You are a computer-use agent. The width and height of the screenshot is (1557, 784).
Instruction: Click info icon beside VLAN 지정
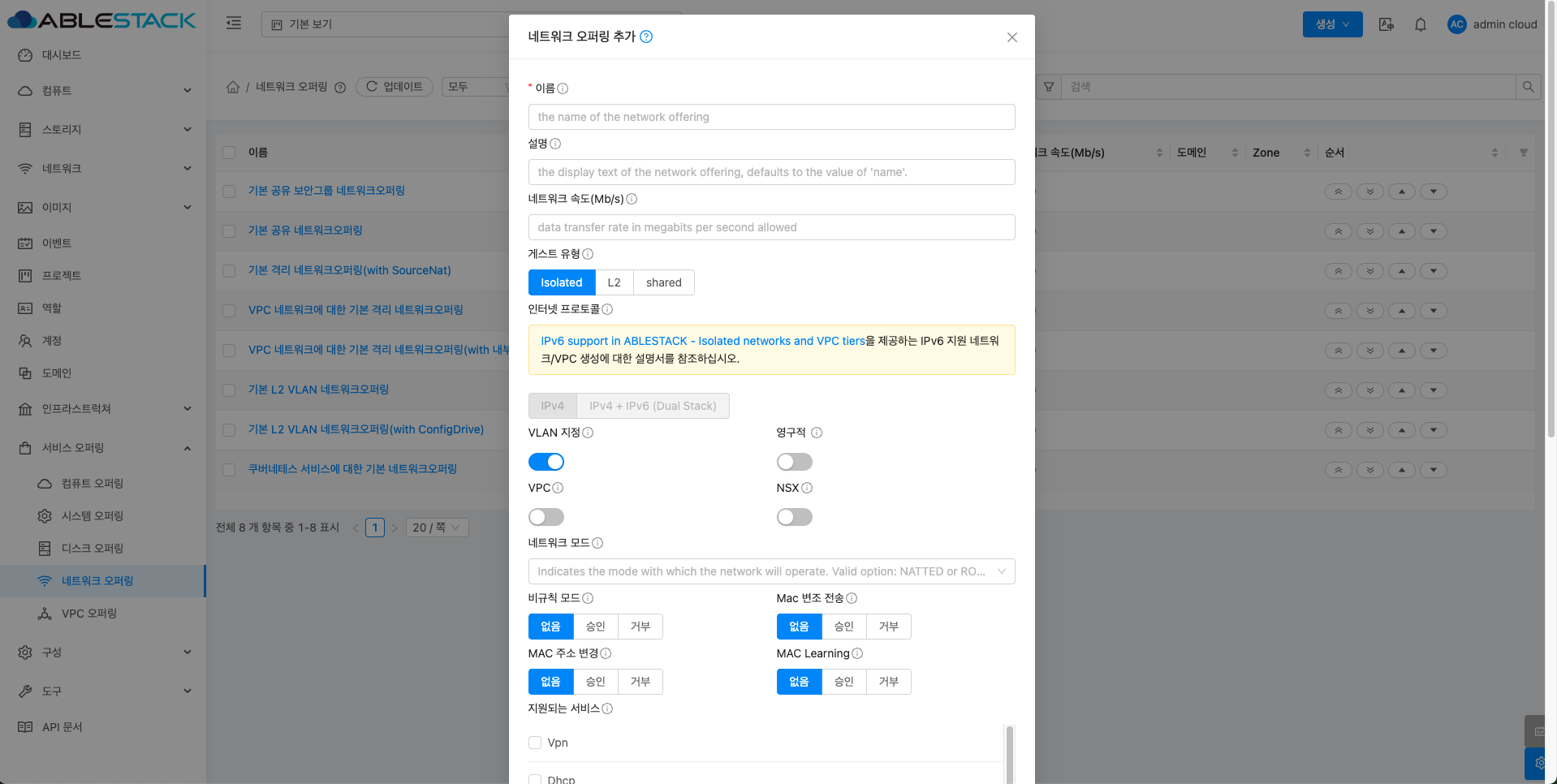tap(588, 433)
